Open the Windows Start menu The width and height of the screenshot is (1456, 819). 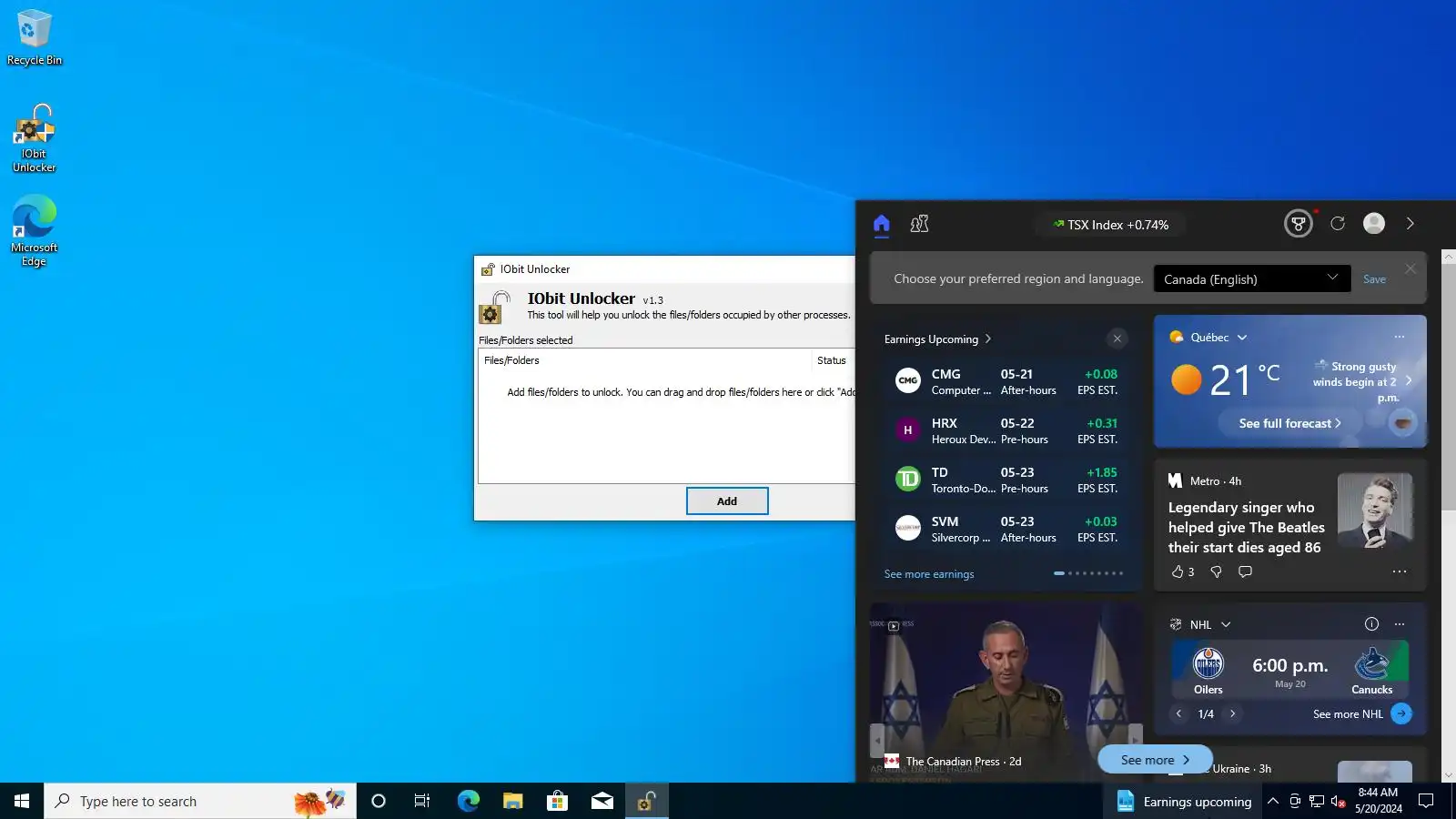click(x=22, y=801)
